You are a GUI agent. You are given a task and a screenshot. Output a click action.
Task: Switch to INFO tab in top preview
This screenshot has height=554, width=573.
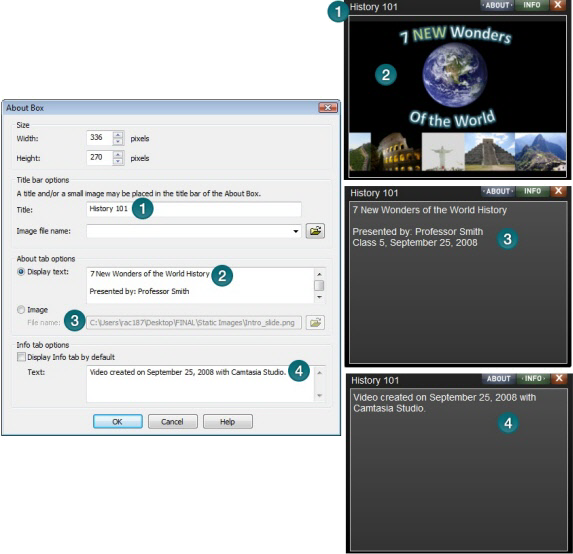click(531, 5)
